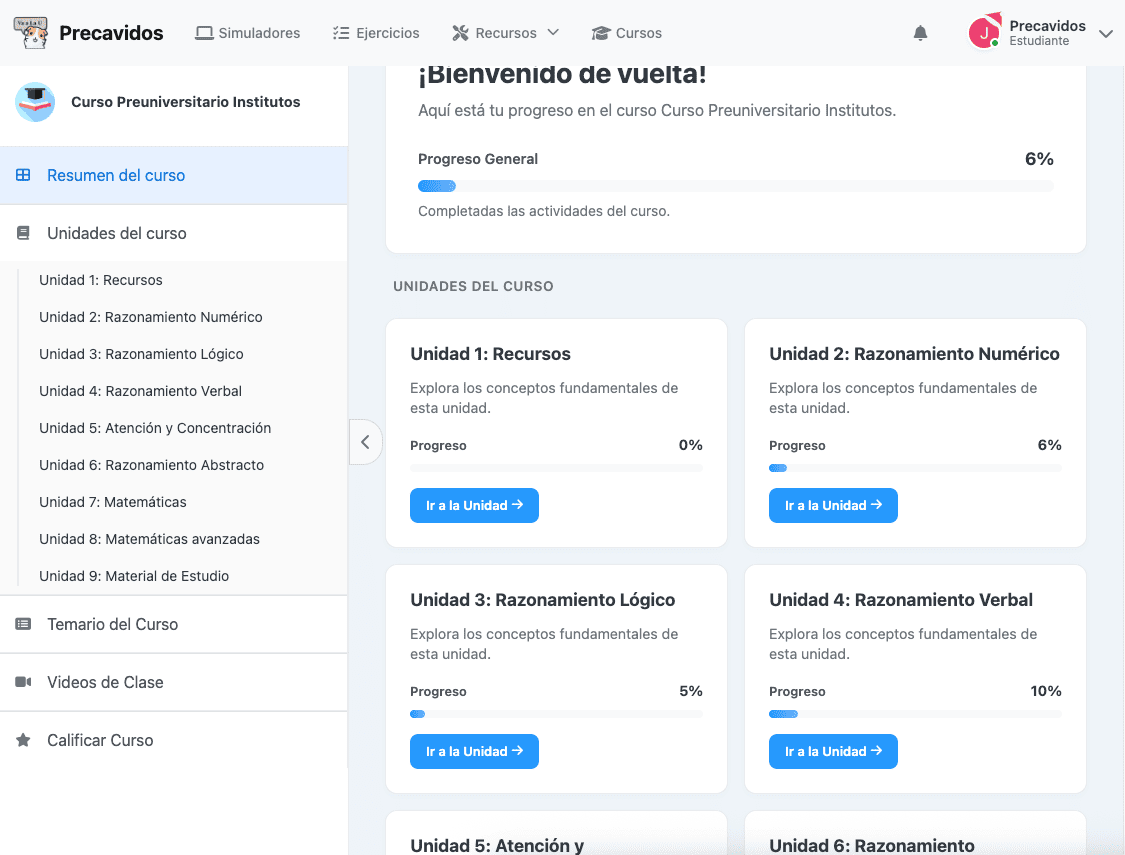Image resolution: width=1125 pixels, height=855 pixels.
Task: Click the Resumen del curso grid icon
Action: (x=21, y=174)
